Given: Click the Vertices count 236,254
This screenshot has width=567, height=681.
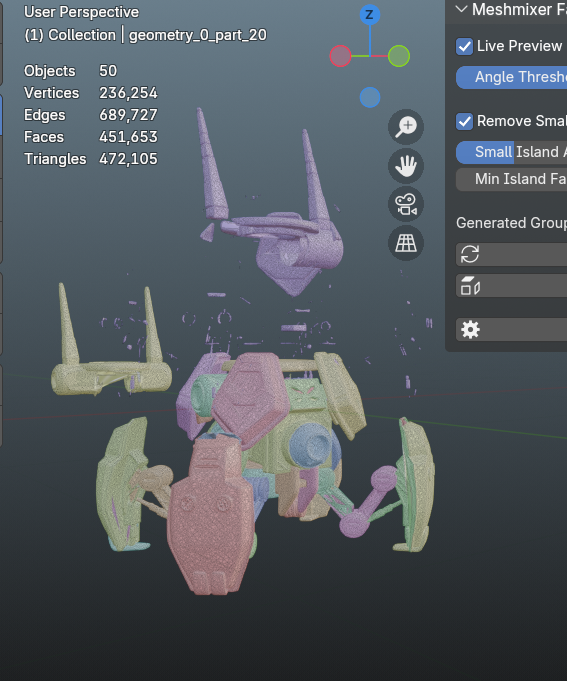Looking at the screenshot, I should (129, 93).
